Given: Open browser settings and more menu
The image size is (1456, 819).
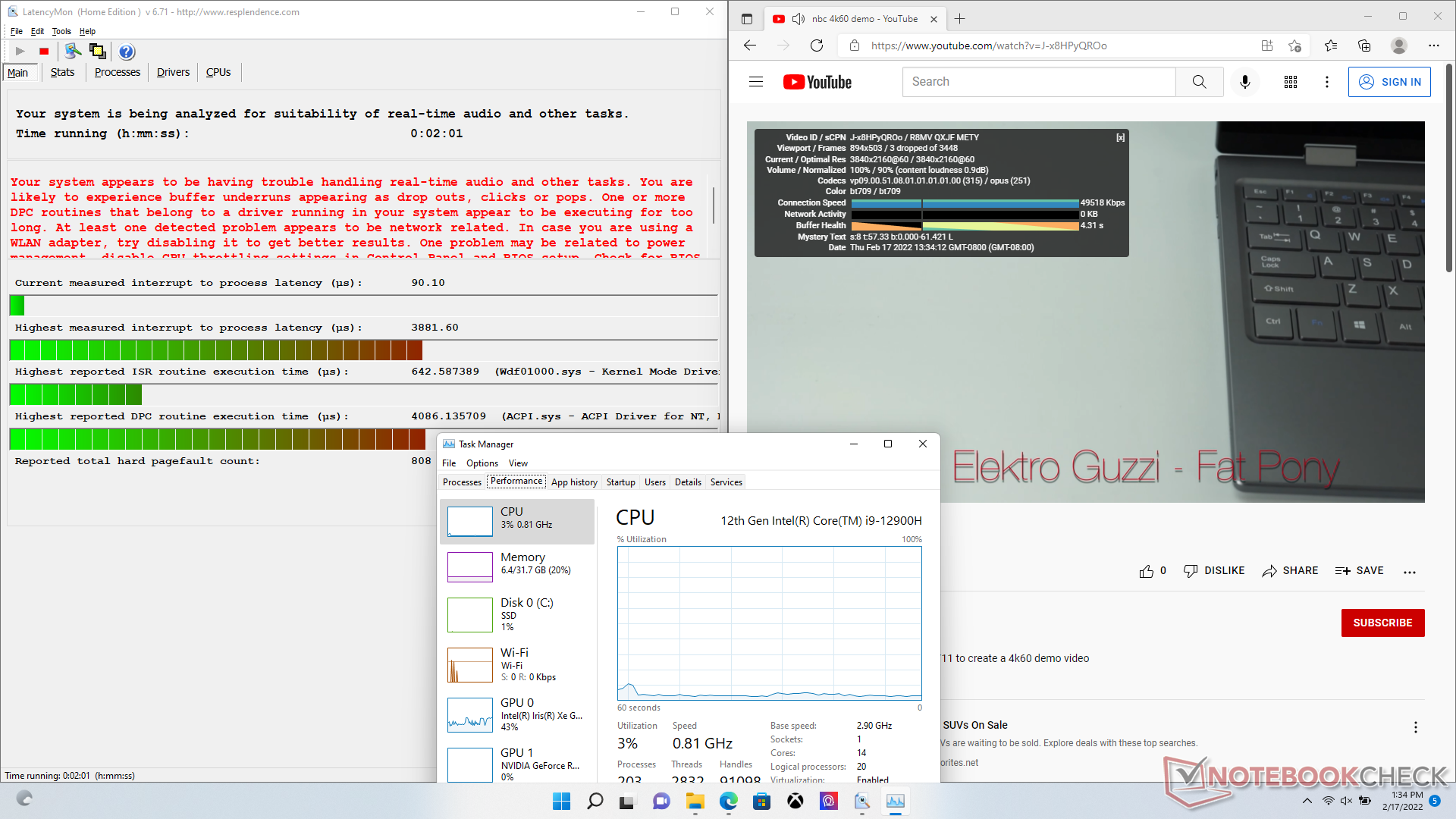Looking at the screenshot, I should coord(1433,45).
